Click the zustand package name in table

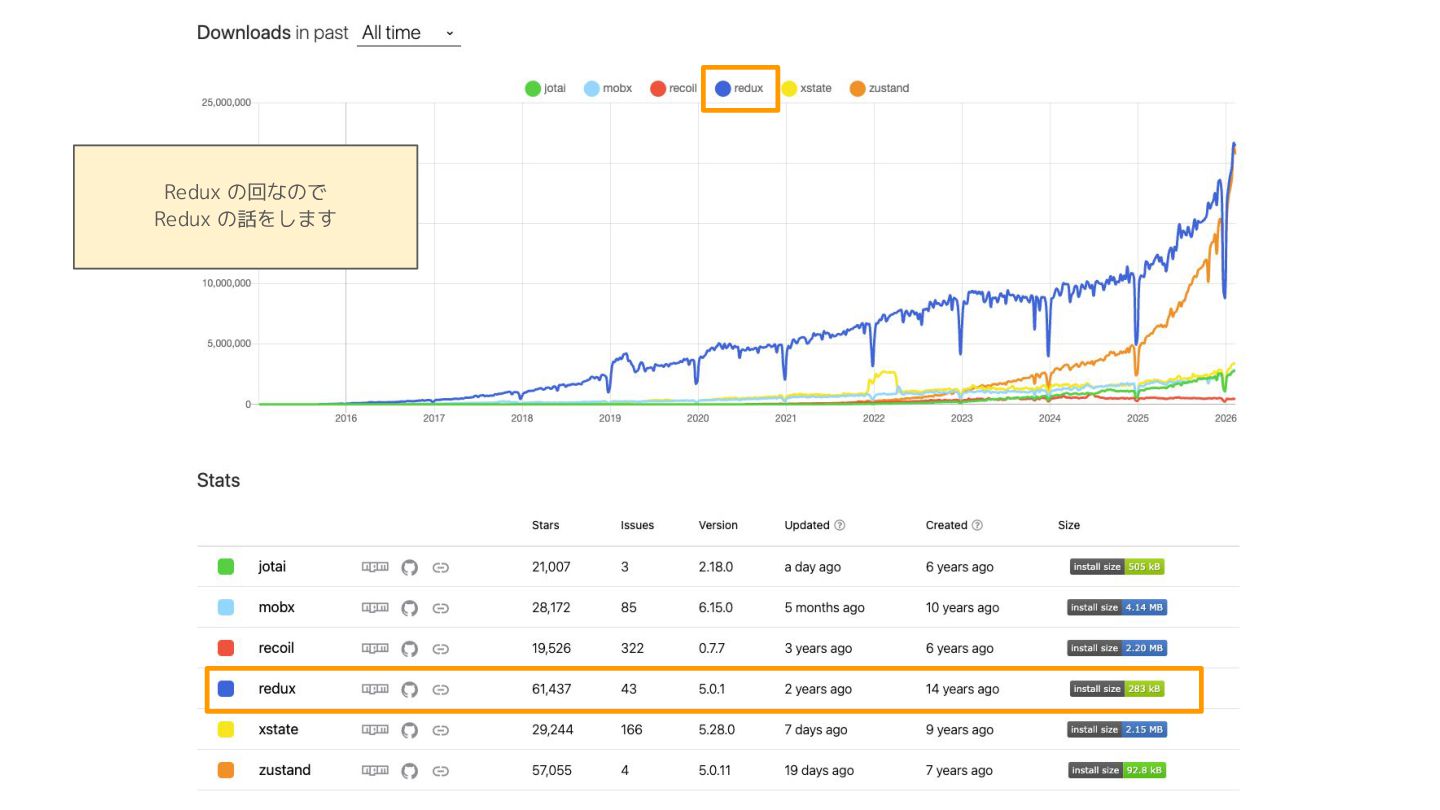[x=284, y=771]
